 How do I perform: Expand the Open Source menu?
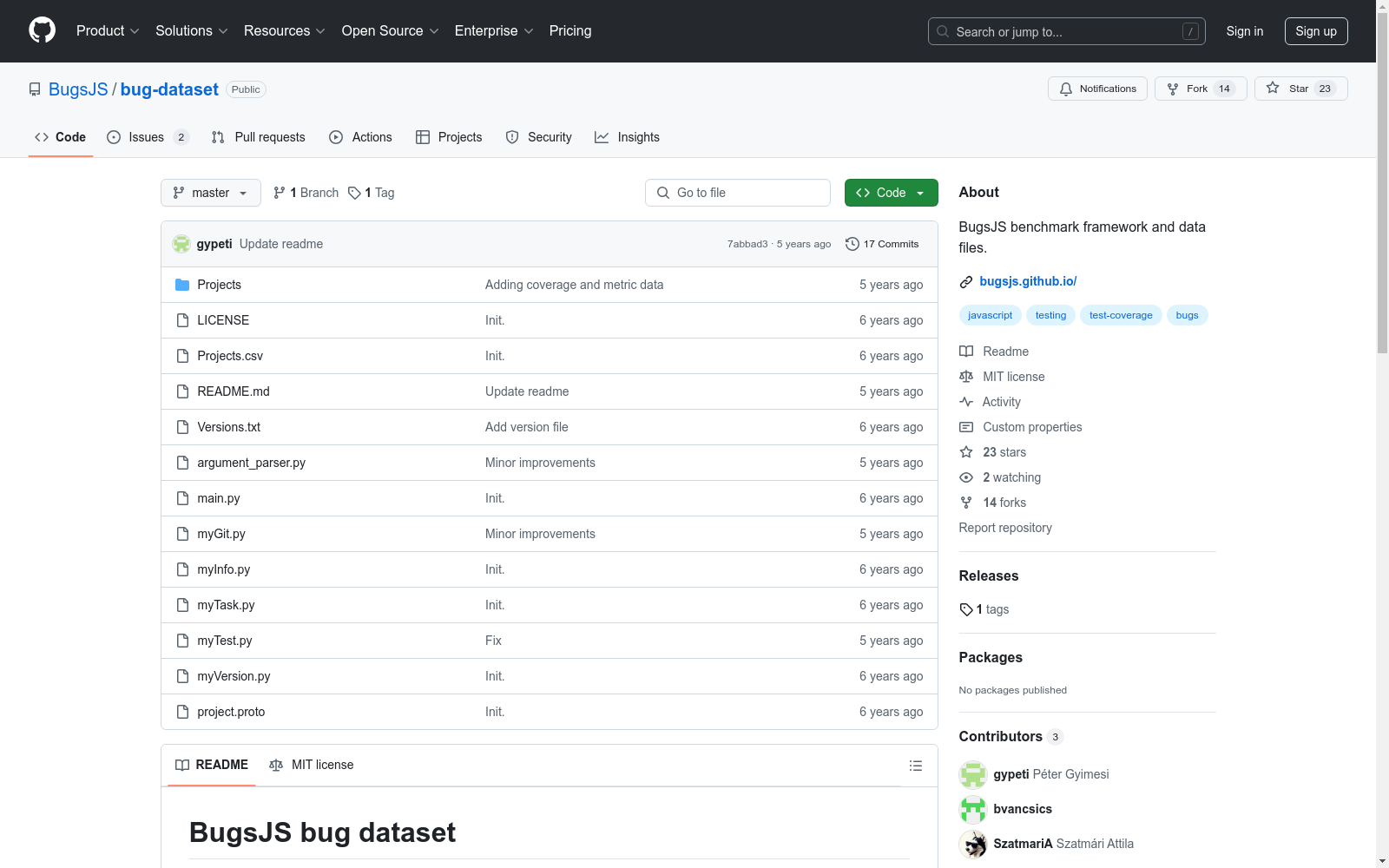[x=391, y=30]
